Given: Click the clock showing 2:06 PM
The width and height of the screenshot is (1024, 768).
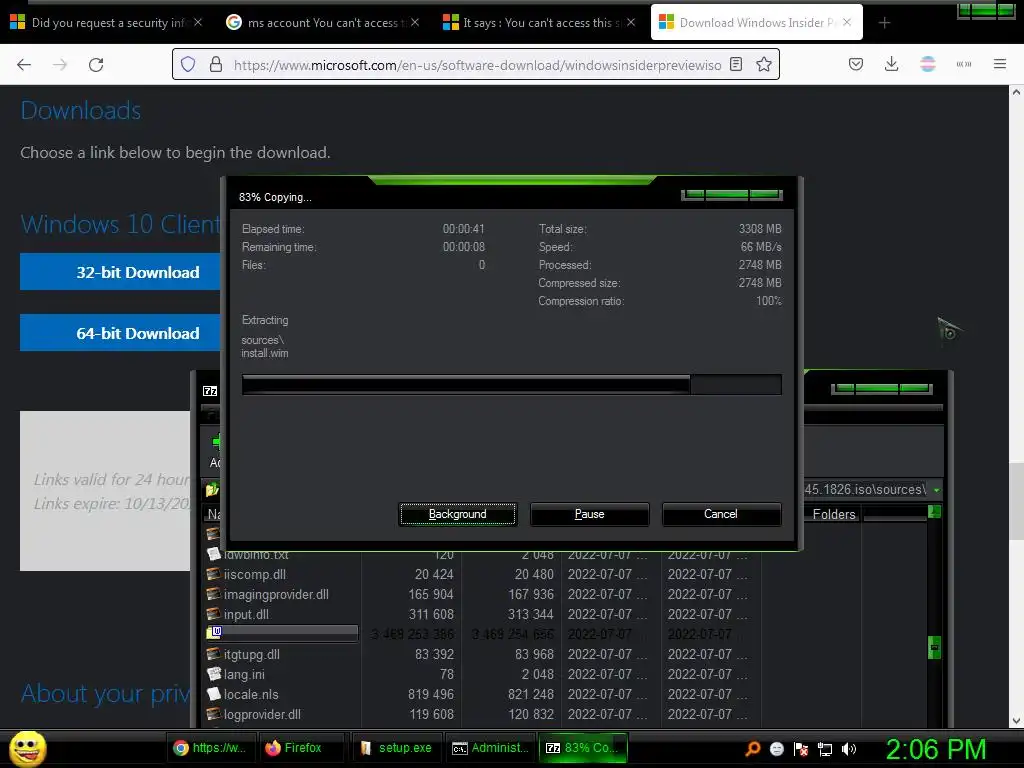Looking at the screenshot, I should pos(935,749).
